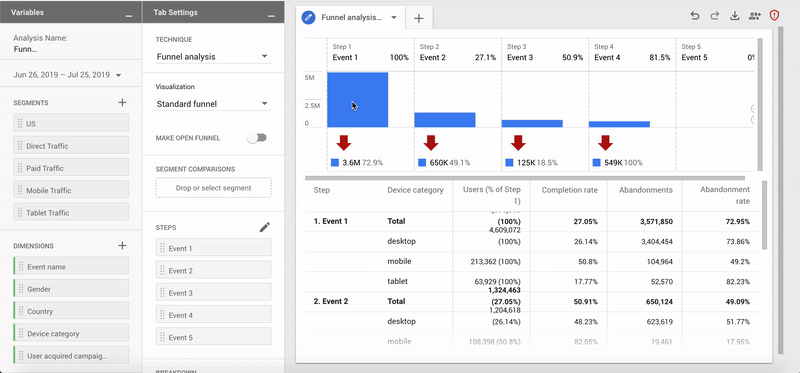Select the Mobile Traffic segment
The width and height of the screenshot is (800, 373).
click(71, 190)
